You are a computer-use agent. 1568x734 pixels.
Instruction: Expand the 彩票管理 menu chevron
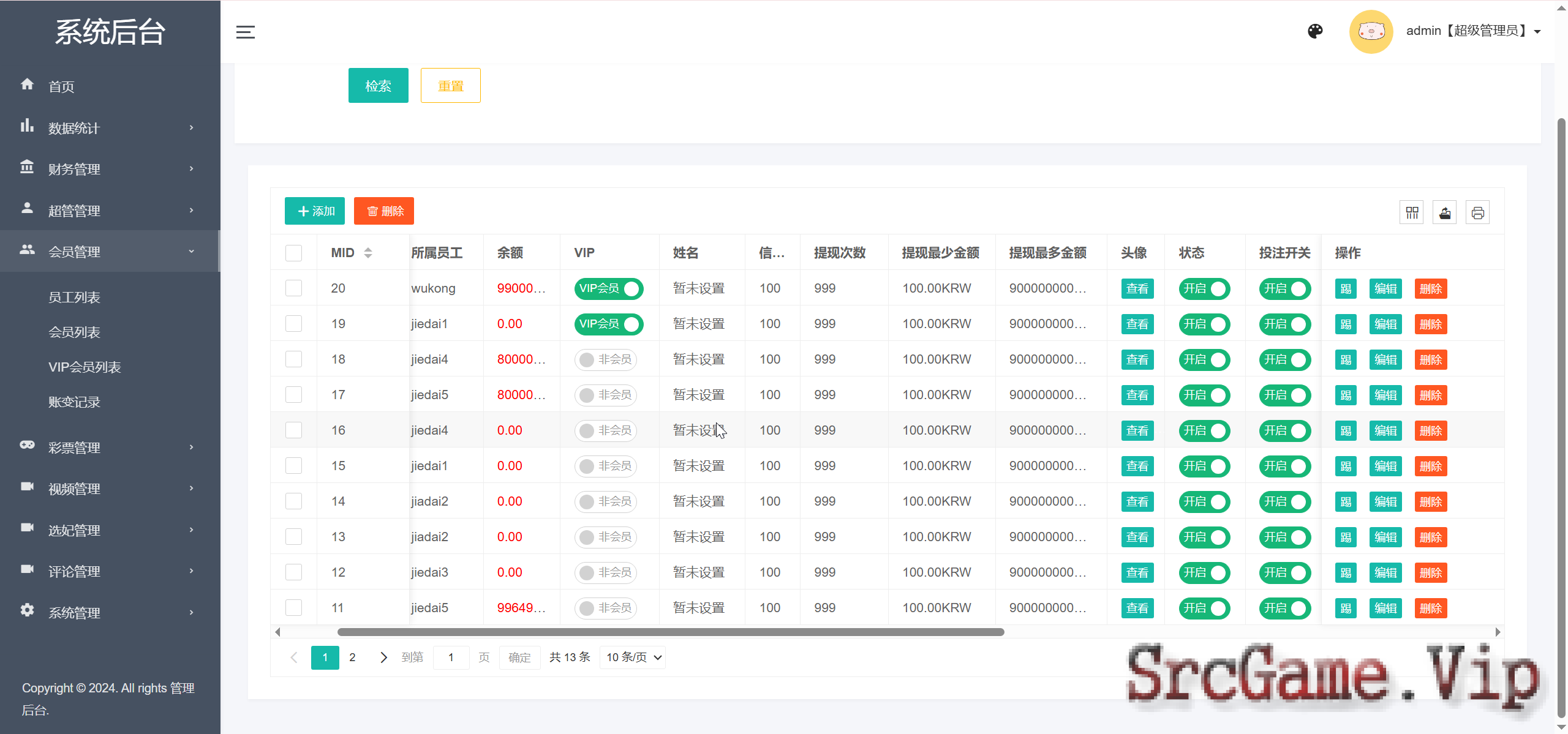(x=191, y=447)
